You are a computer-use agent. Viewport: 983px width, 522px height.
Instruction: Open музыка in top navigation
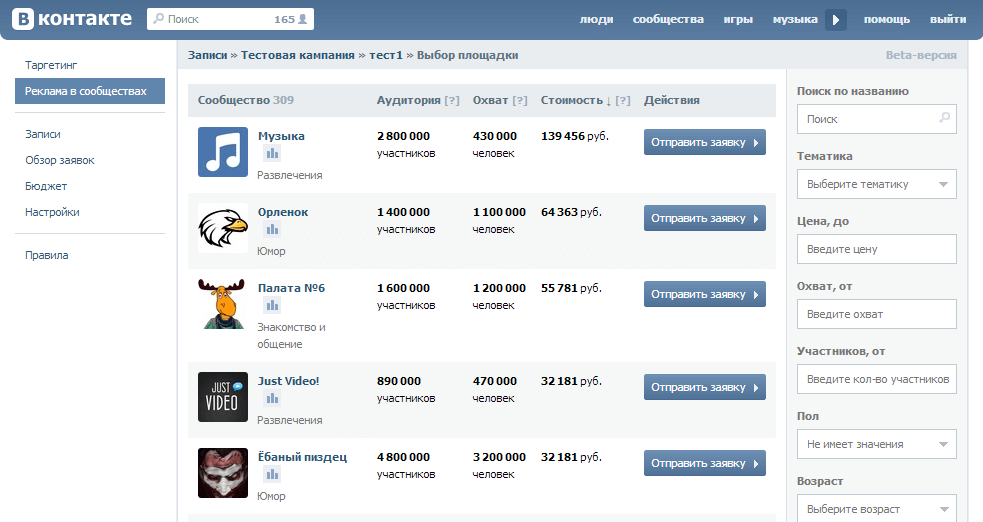(x=795, y=19)
